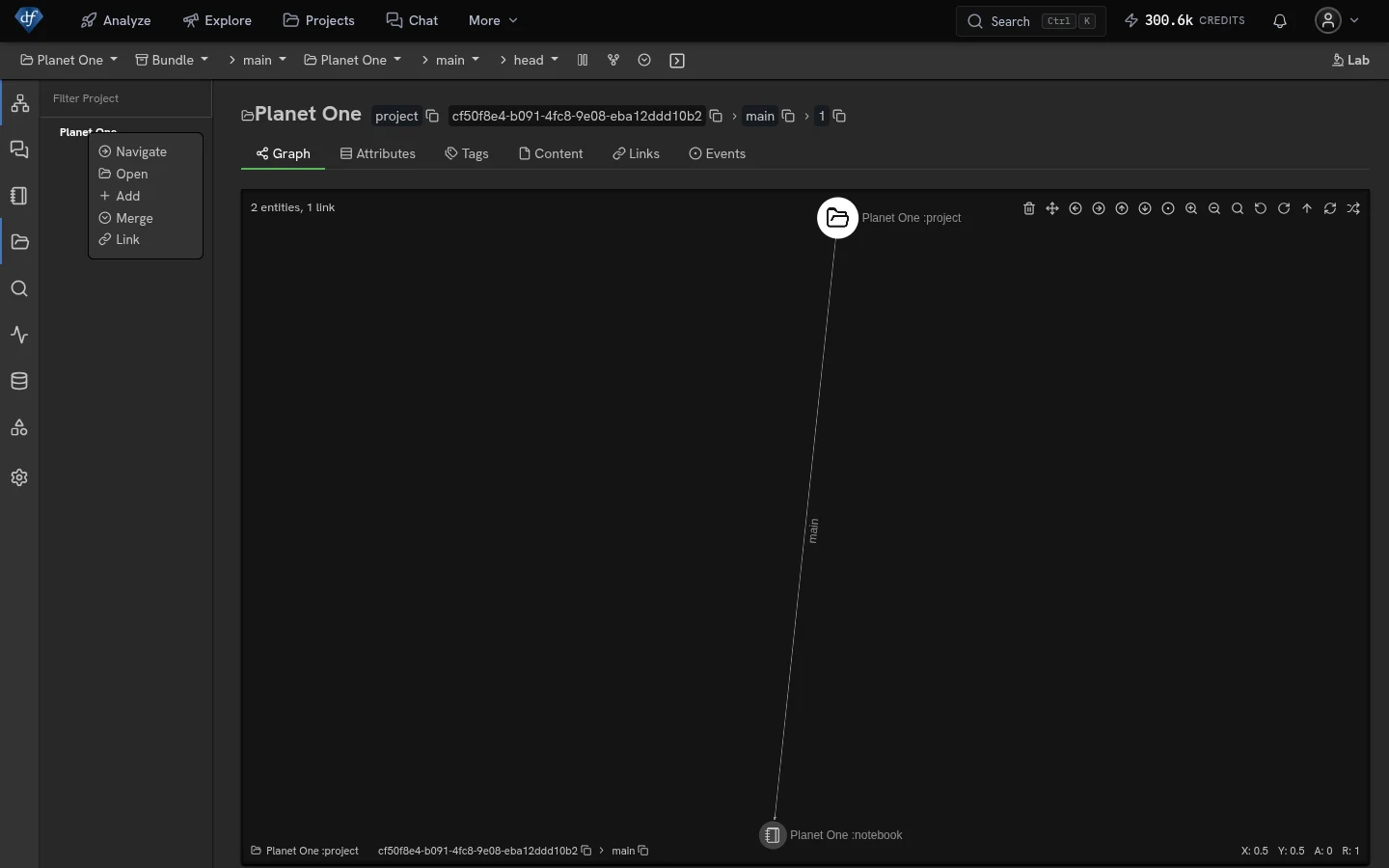Open the user account dropdown
This screenshot has height=868, width=1389.
[x=1338, y=20]
